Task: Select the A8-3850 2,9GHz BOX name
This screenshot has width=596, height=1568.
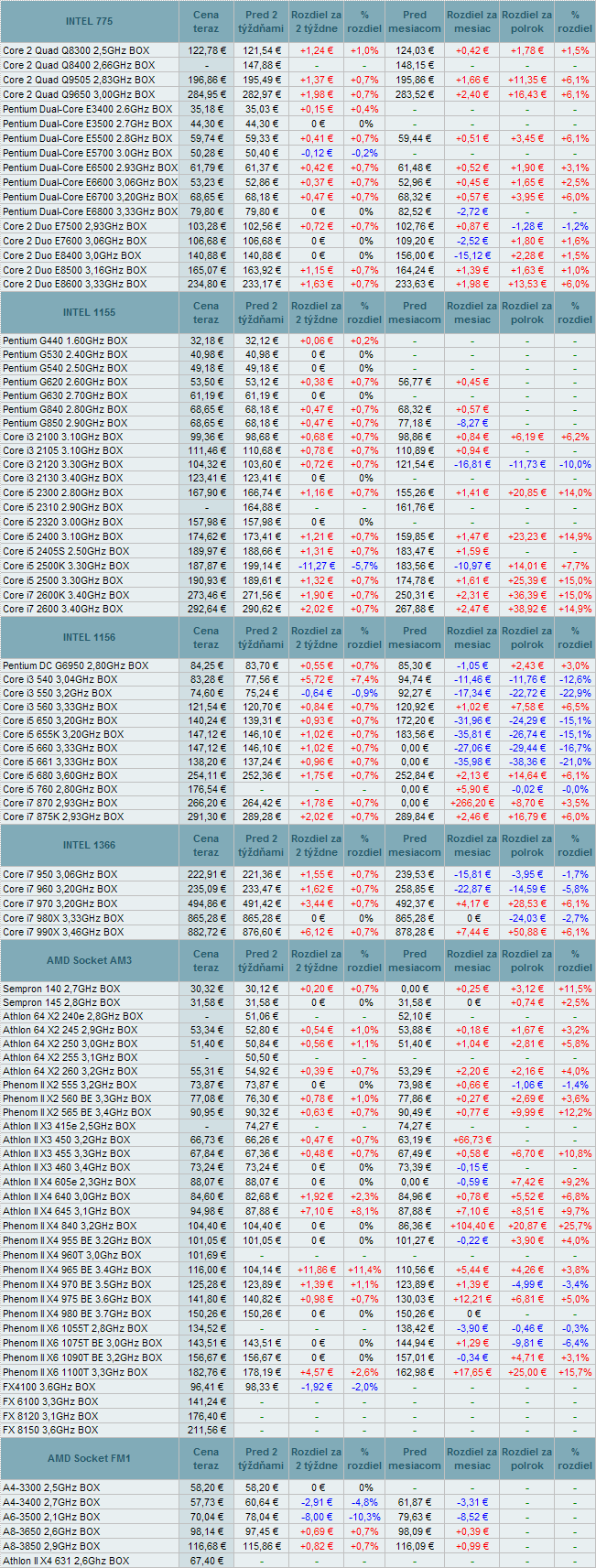Action: coord(51,1546)
